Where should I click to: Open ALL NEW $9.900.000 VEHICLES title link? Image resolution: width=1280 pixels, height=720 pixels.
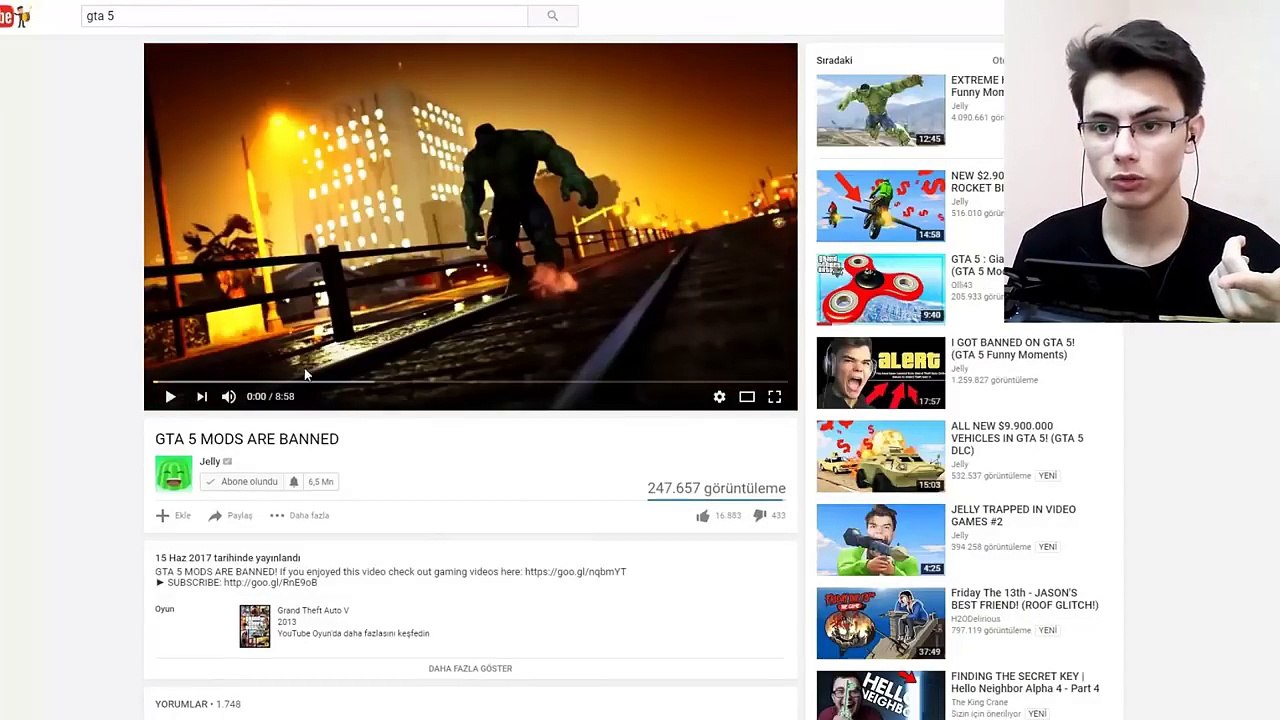coord(1017,438)
